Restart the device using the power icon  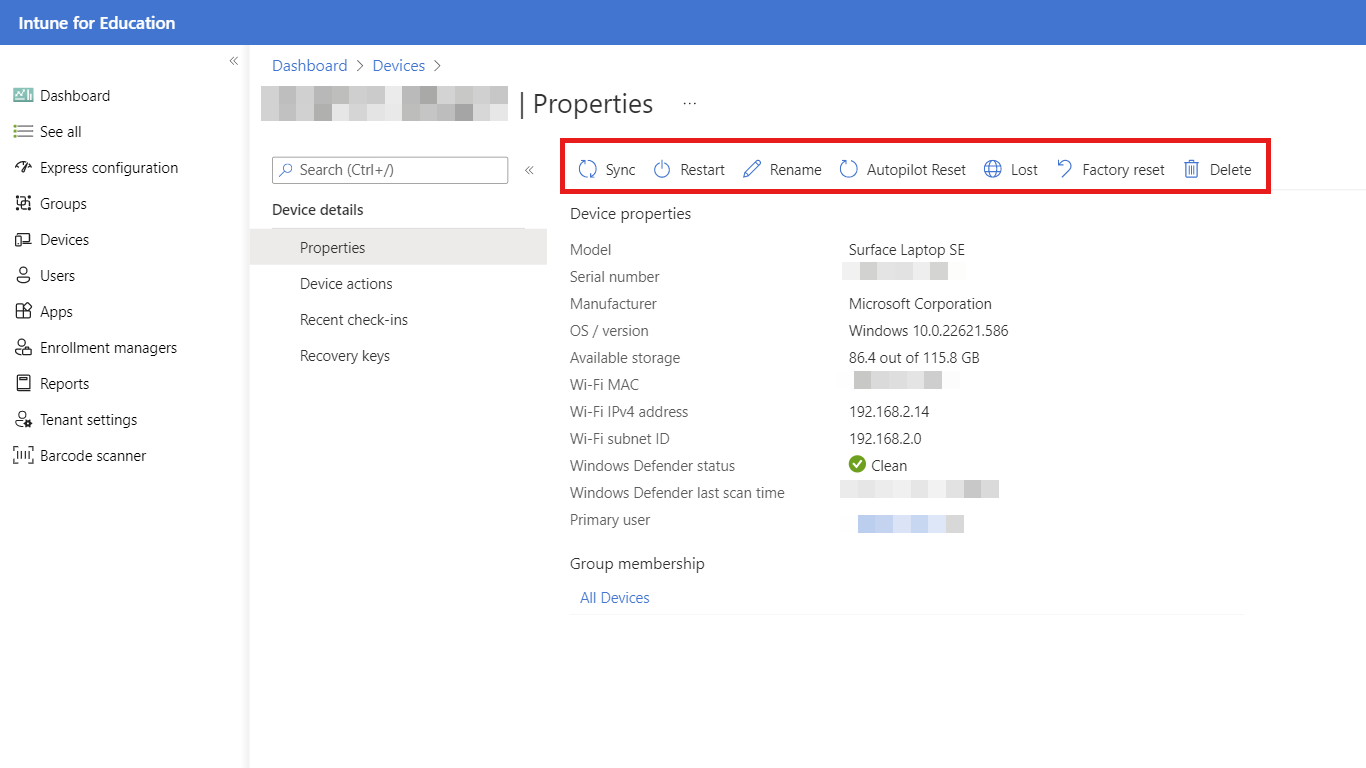click(662, 169)
